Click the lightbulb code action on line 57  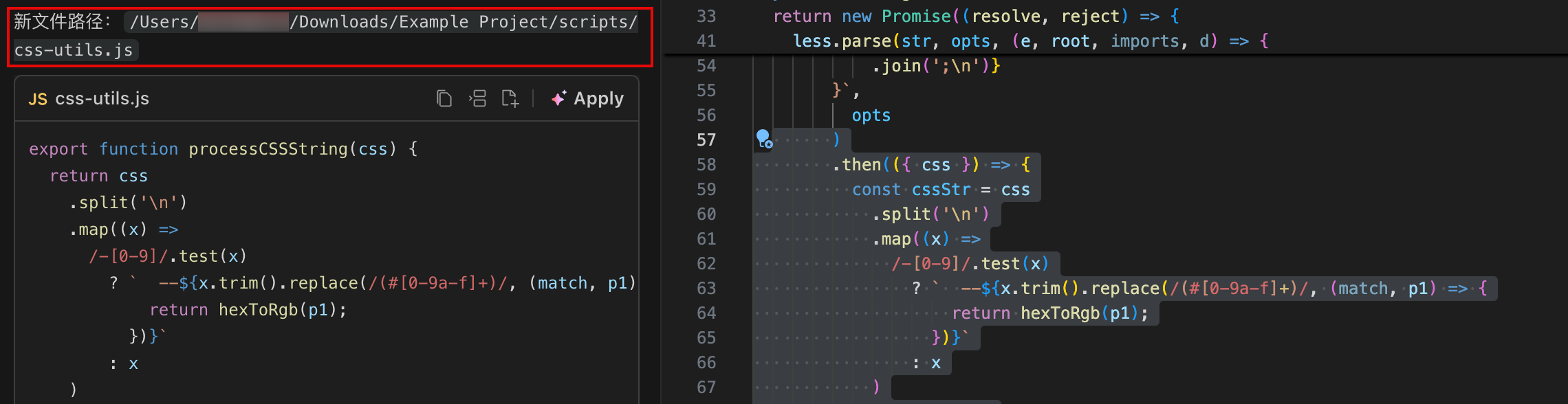(x=763, y=139)
